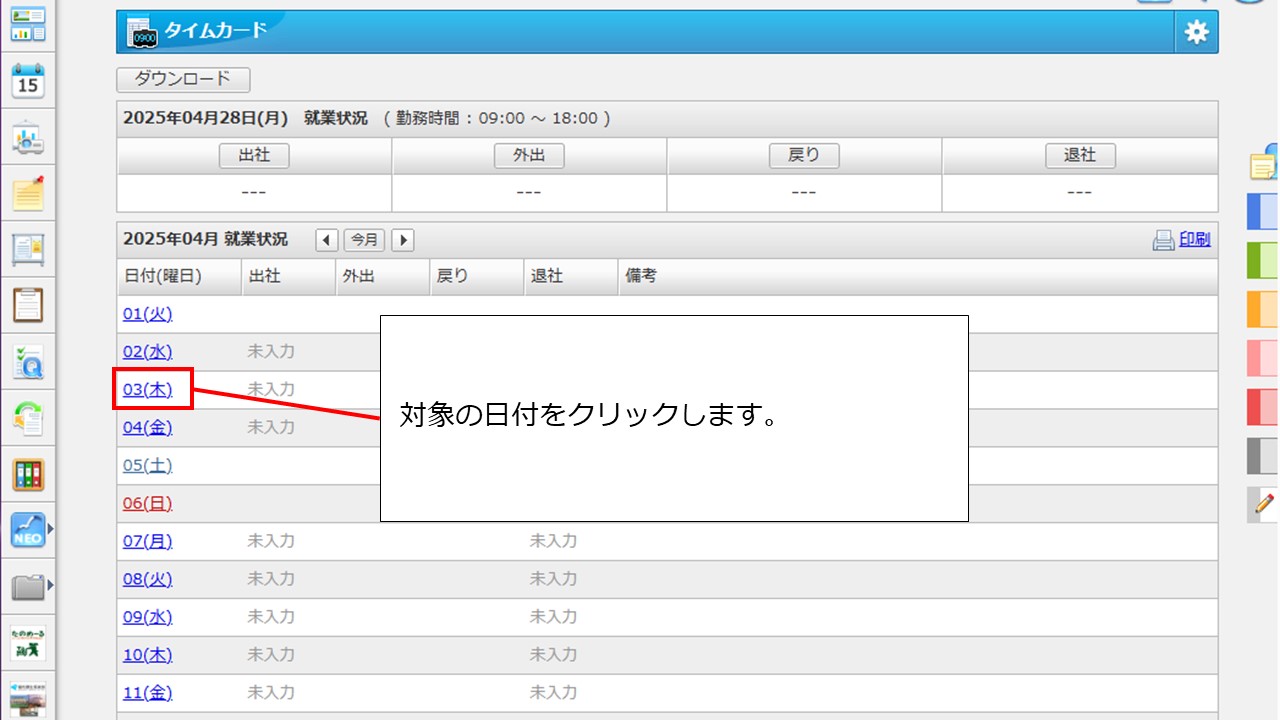The width and height of the screenshot is (1280, 720).
Task: Click the 出社 clock-in button
Action: [x=254, y=156]
